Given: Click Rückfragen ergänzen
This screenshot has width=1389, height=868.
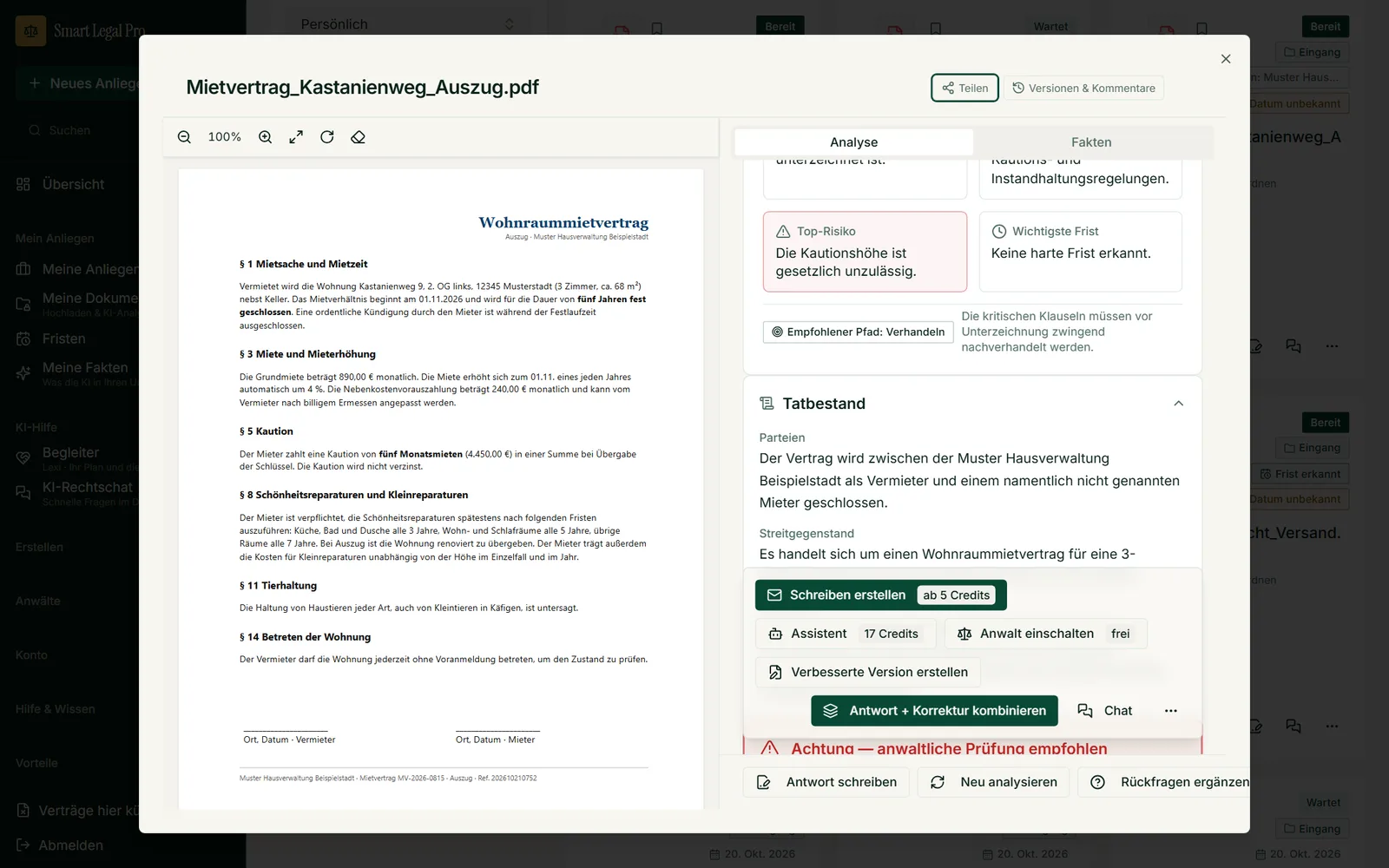Looking at the screenshot, I should pyautogui.click(x=1163, y=782).
